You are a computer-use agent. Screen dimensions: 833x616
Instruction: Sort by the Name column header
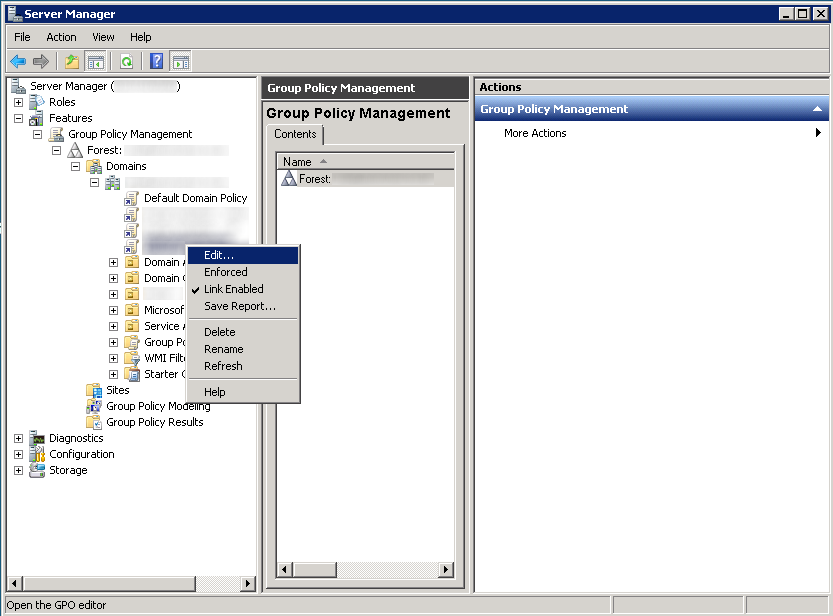click(x=366, y=162)
